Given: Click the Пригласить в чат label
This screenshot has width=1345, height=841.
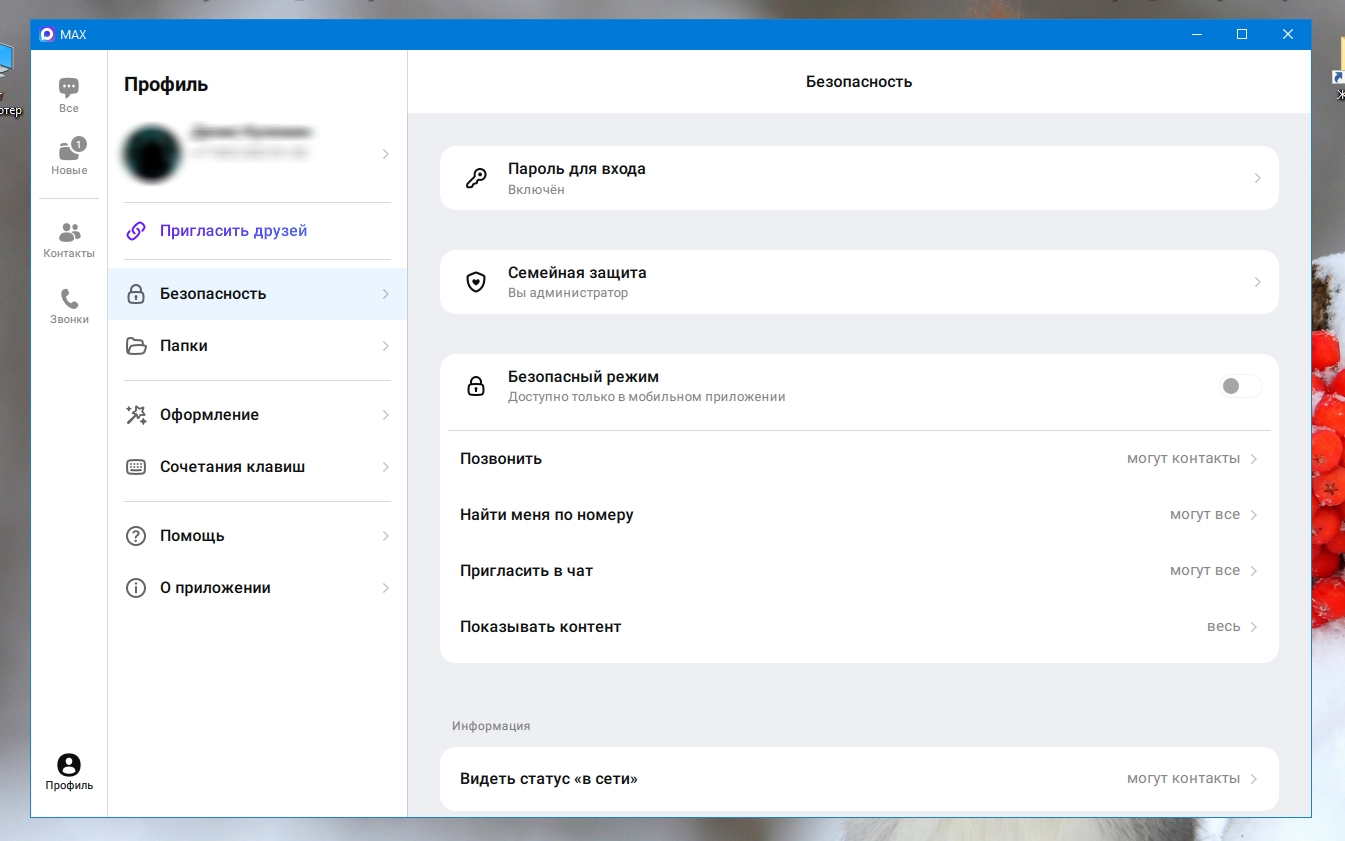Looking at the screenshot, I should [526, 571].
